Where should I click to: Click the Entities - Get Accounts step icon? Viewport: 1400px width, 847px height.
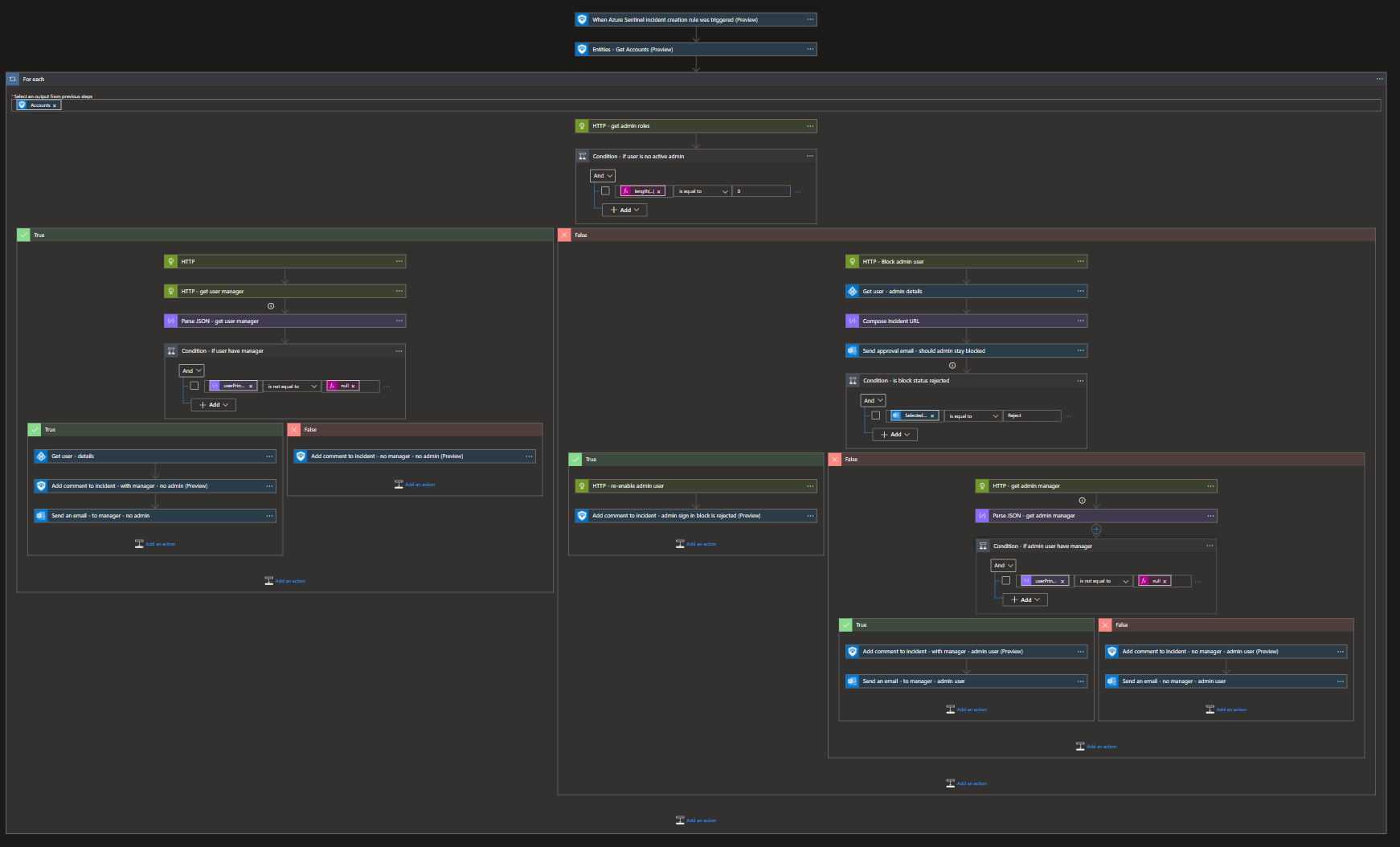[582, 49]
